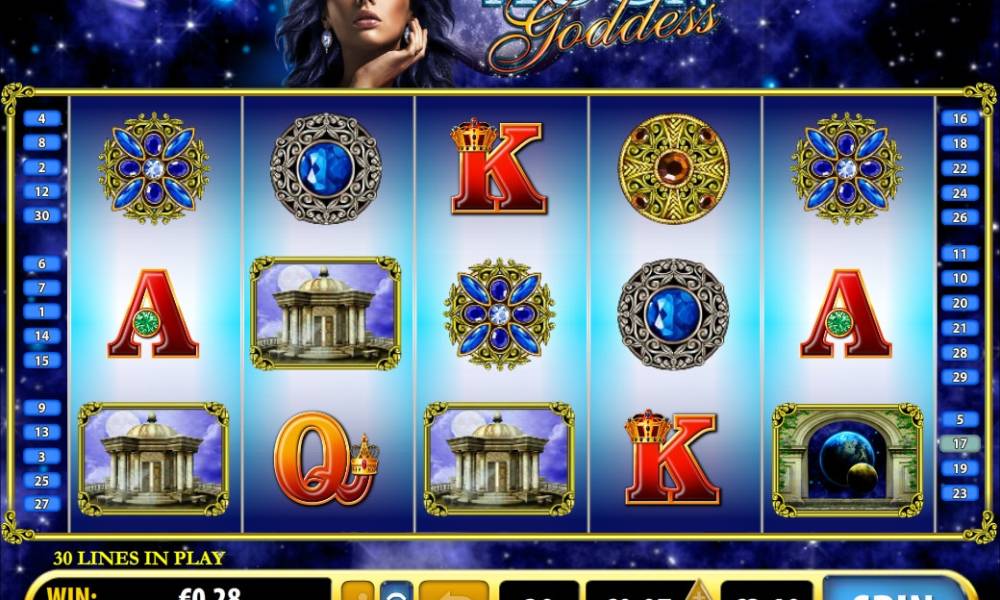This screenshot has width=1000, height=600.
Task: Click the green gem Ace on reel one
Action: click(153, 313)
